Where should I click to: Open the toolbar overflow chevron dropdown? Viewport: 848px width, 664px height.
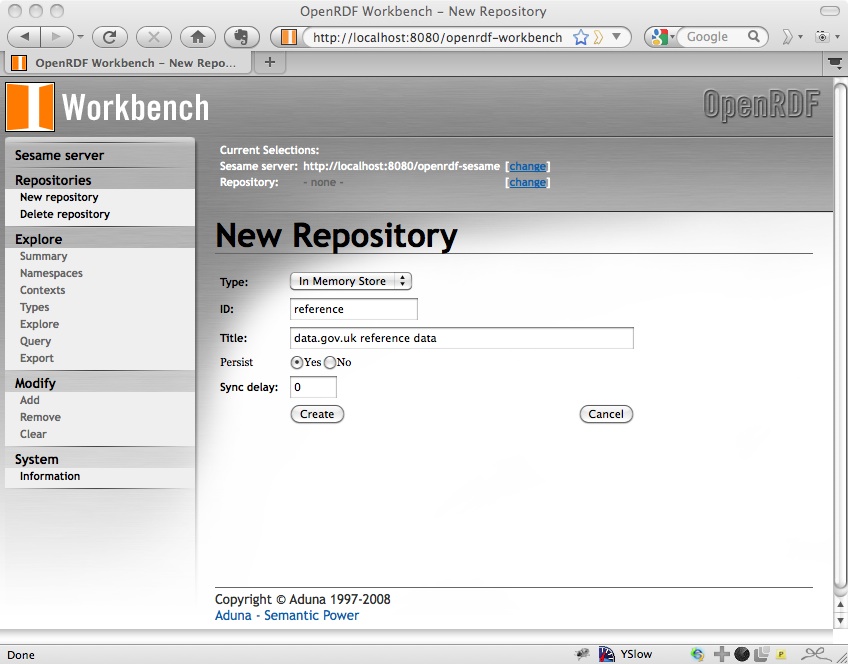pos(792,37)
